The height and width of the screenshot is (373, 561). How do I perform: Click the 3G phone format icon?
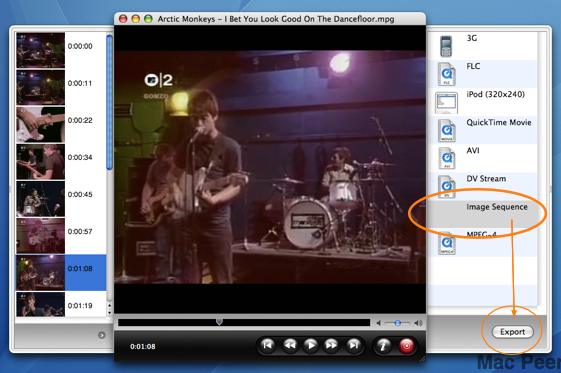coord(445,46)
